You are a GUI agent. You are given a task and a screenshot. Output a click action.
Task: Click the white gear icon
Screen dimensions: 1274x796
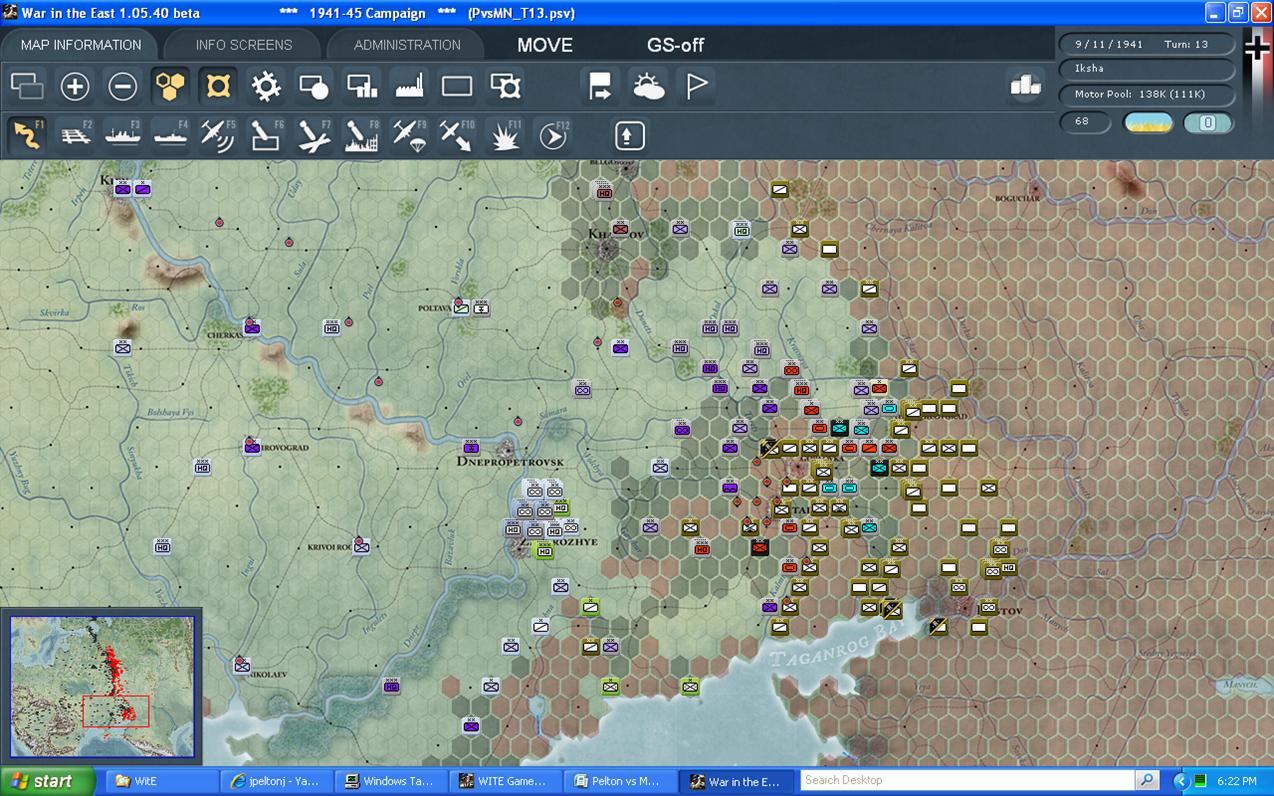266,87
